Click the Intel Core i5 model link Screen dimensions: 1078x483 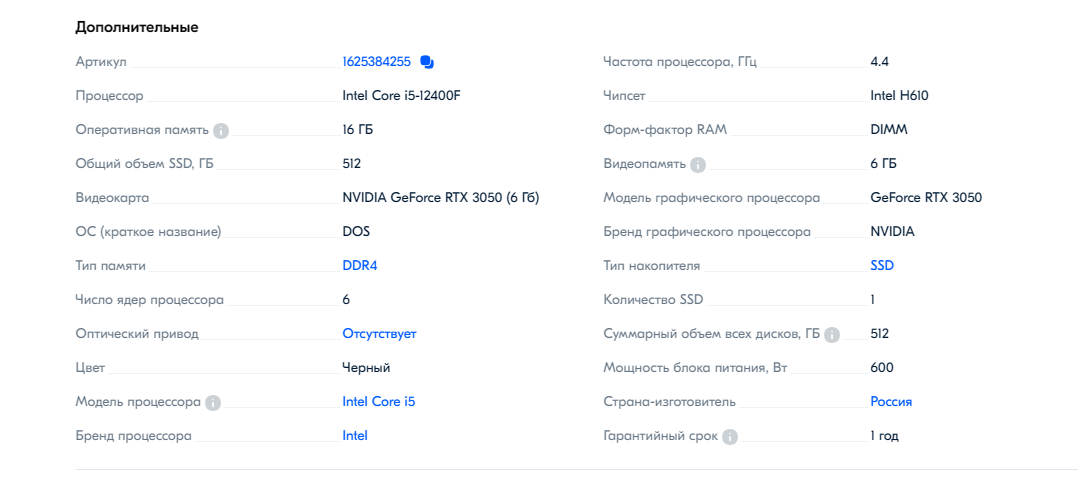click(379, 402)
